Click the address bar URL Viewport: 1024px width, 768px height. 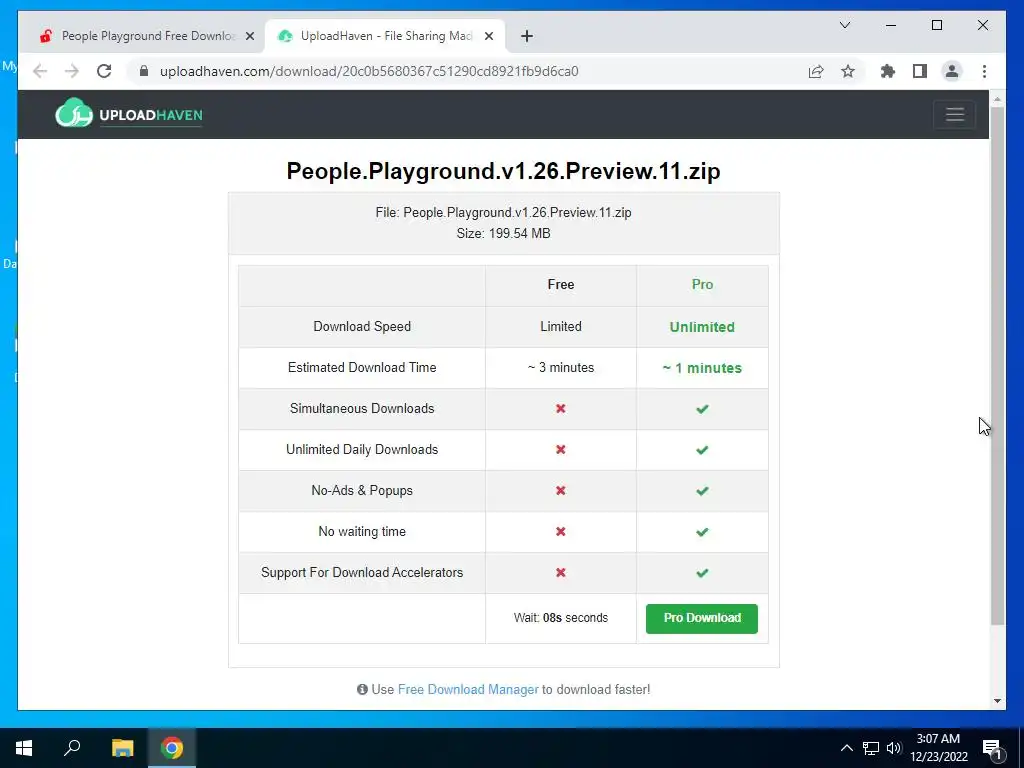click(369, 71)
